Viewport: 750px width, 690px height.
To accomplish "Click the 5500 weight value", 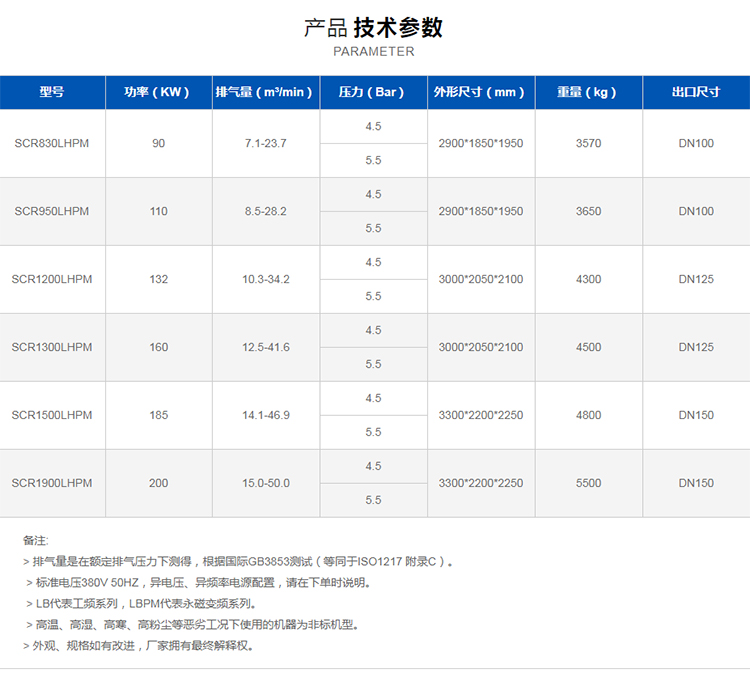I will [x=588, y=483].
